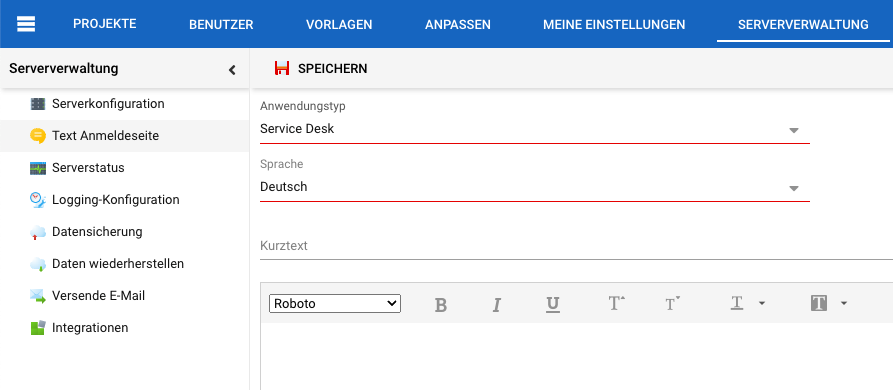Decrease font size with smaller T icon
The width and height of the screenshot is (893, 390).
[x=673, y=304]
